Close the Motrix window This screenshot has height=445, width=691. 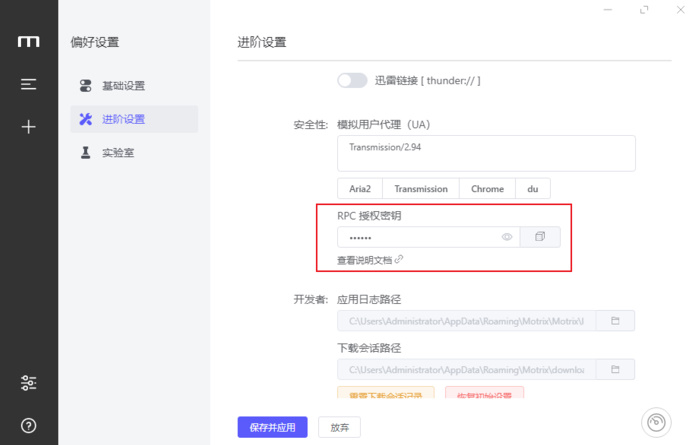pos(681,10)
